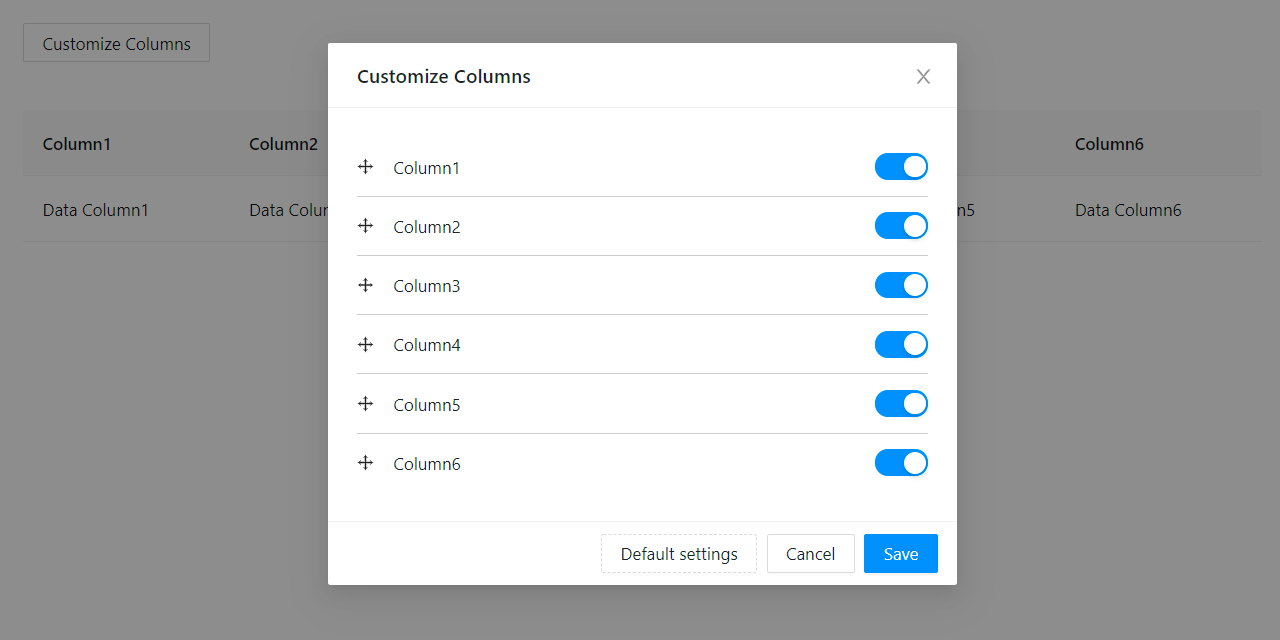Select the drag handle icon for Column6
The image size is (1280, 640).
pyautogui.click(x=365, y=462)
